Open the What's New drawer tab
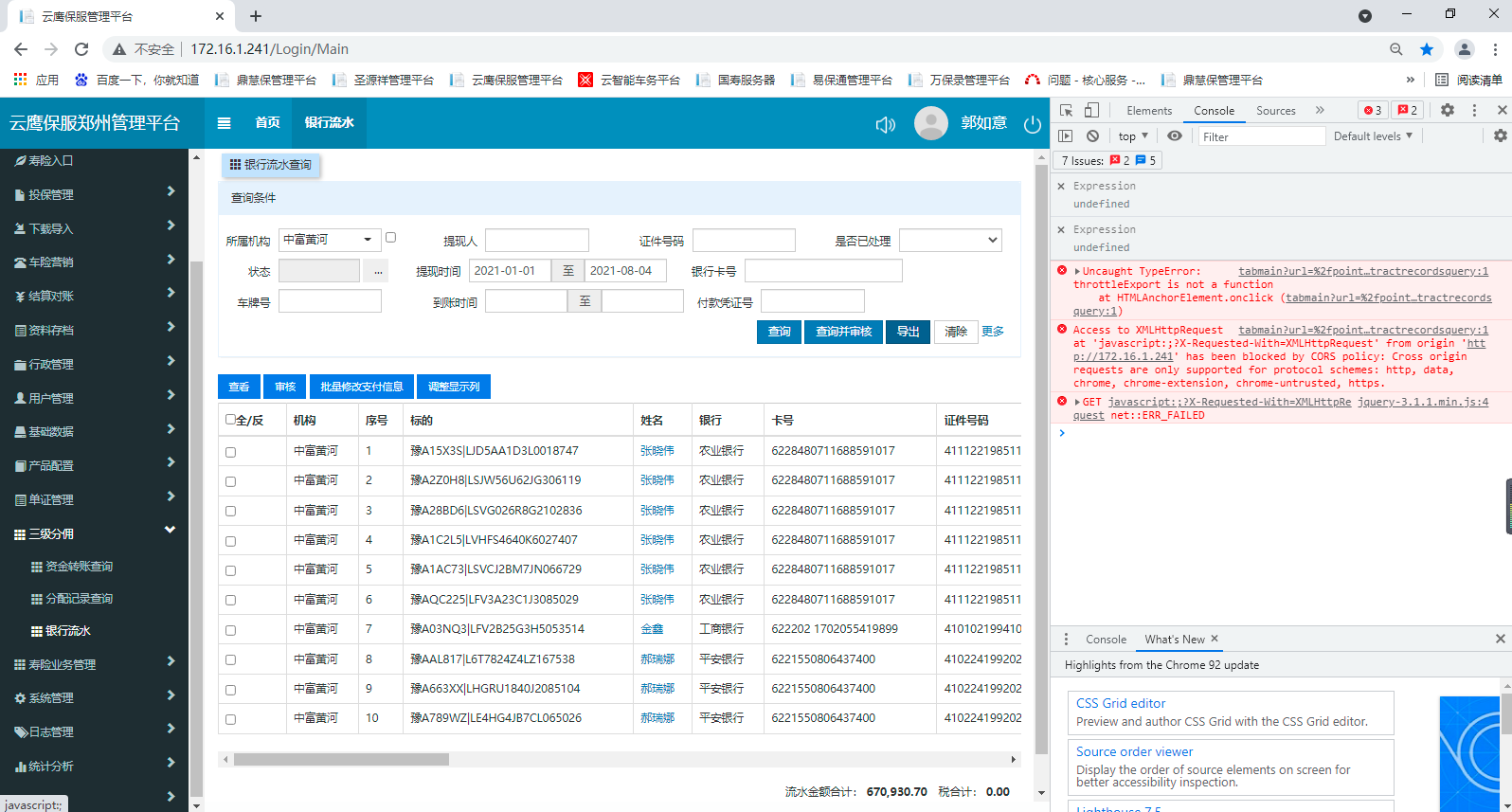Screen dimensions: 1512x812 click(x=1175, y=640)
